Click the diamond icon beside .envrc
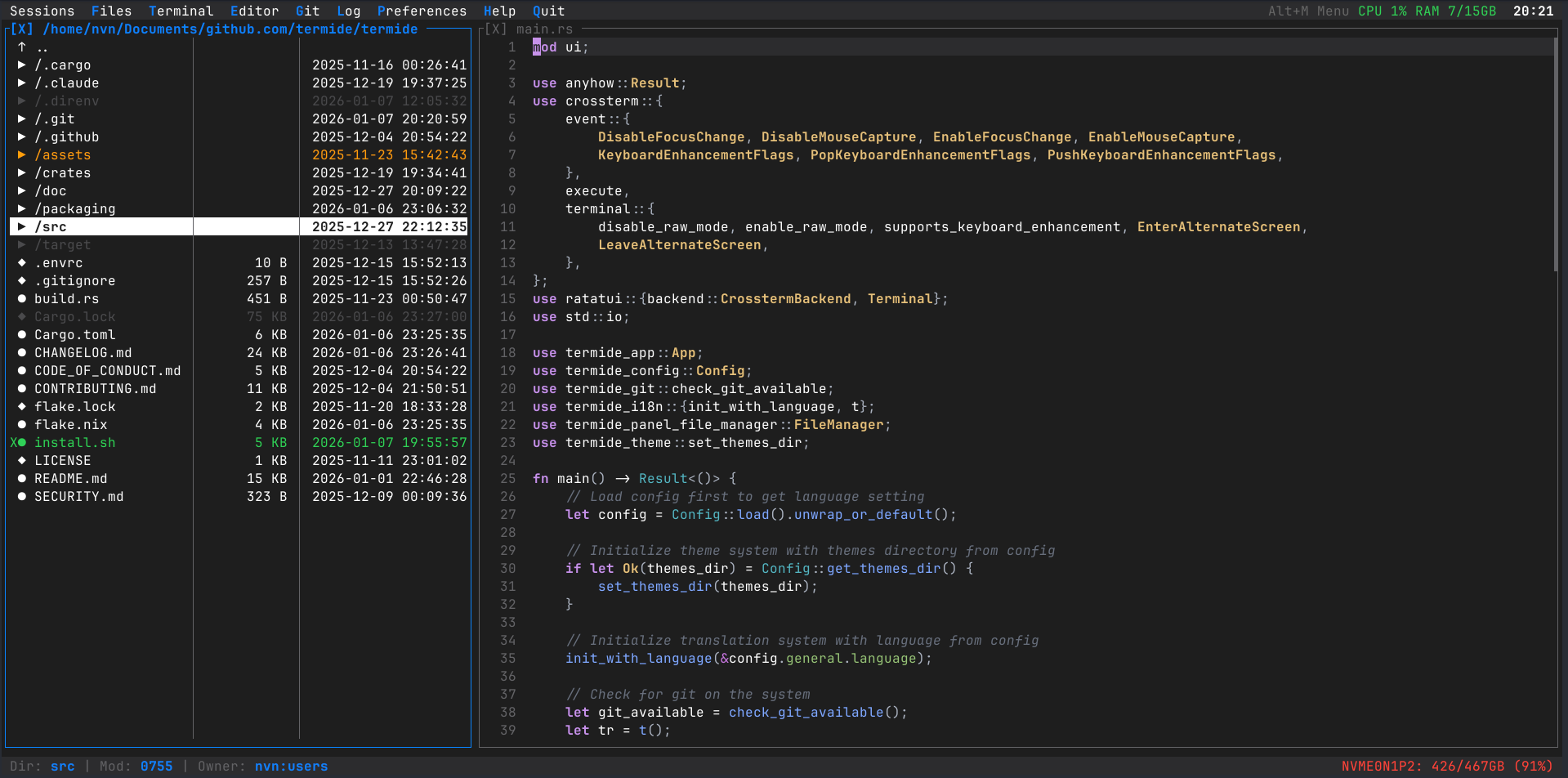The image size is (1568, 778). (20, 262)
